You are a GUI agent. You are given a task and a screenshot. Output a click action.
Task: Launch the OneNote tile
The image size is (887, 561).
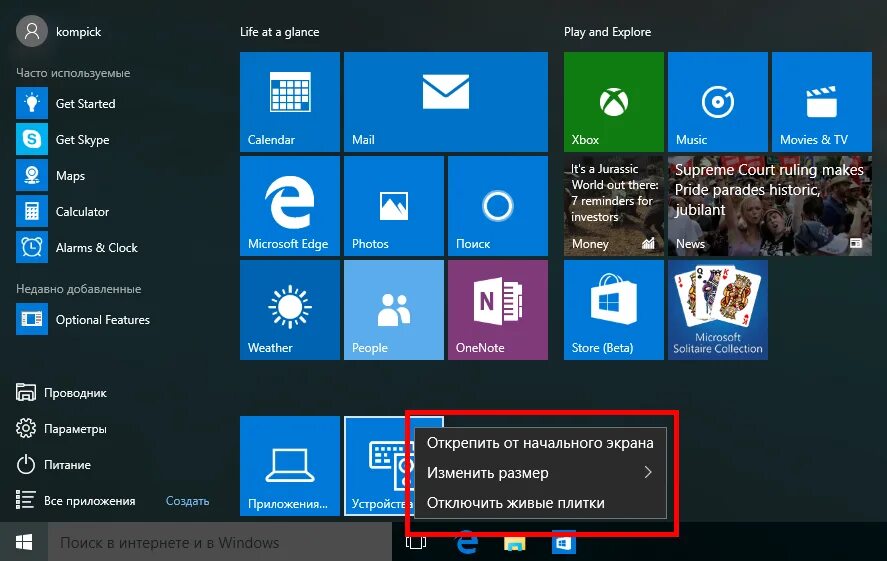click(x=498, y=310)
